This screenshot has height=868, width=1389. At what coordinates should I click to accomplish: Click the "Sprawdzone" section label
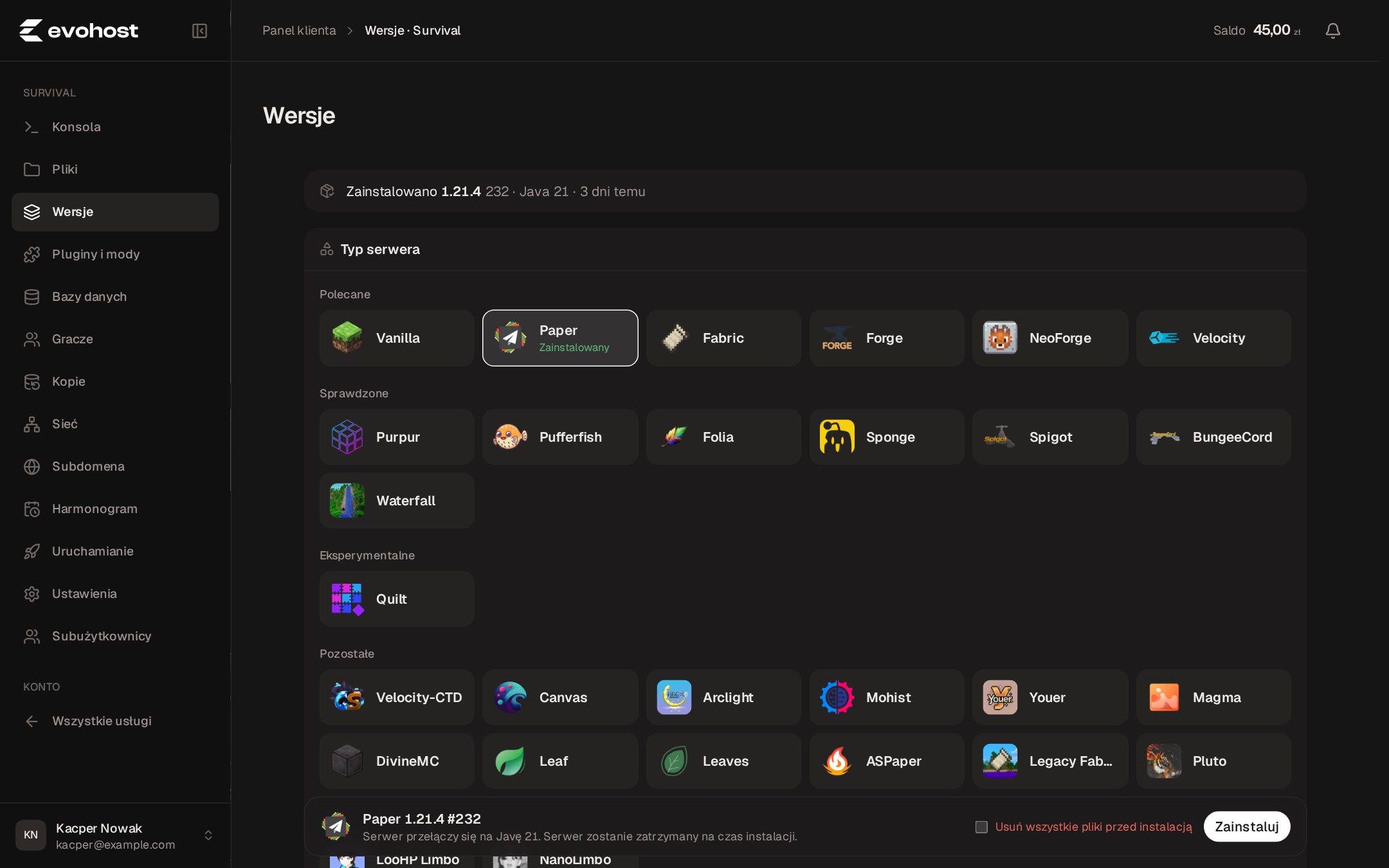click(x=354, y=393)
